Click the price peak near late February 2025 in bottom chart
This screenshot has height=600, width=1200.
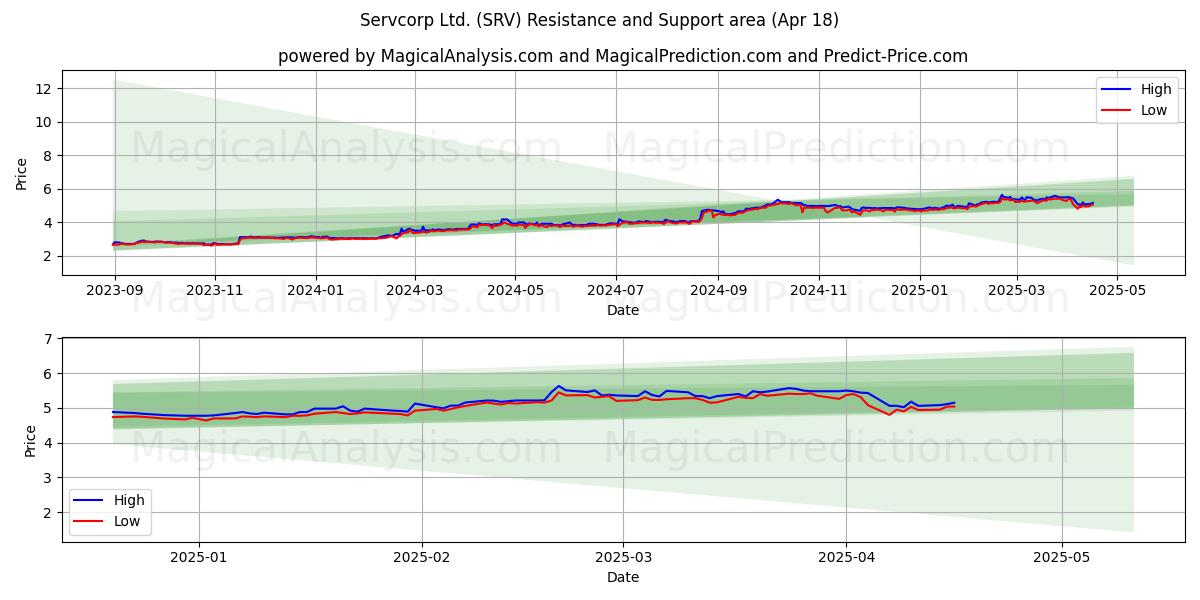(559, 386)
